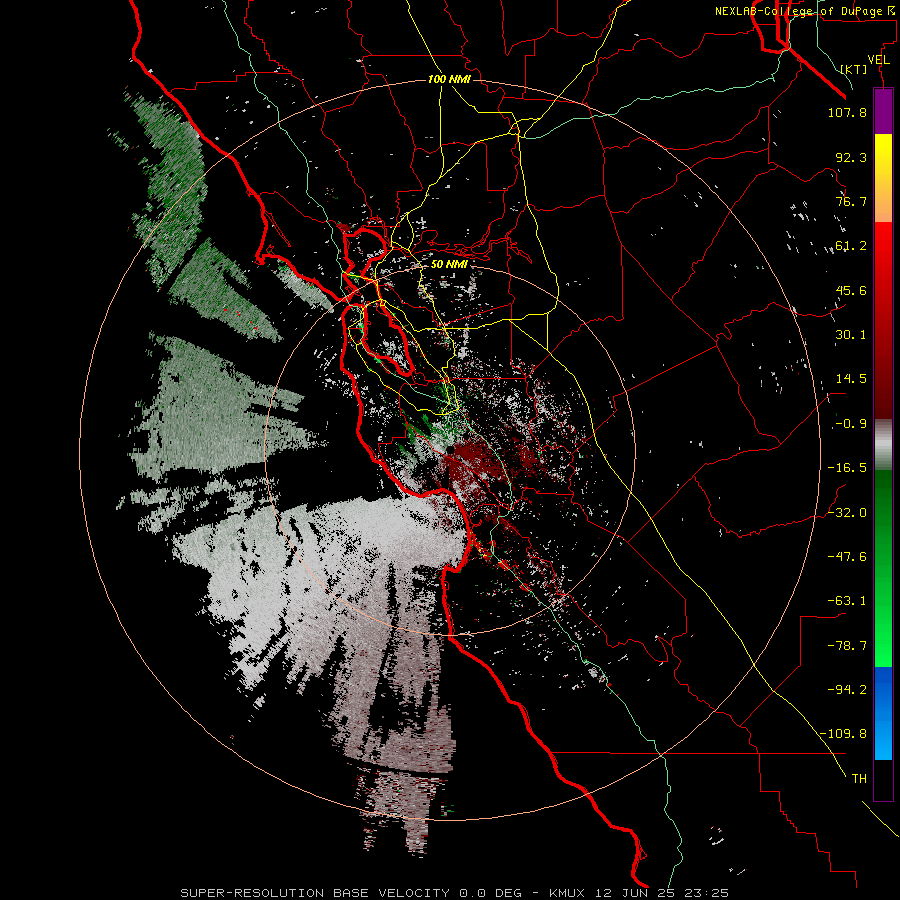Click the 45.6 velocity legend value

pyautogui.click(x=851, y=290)
